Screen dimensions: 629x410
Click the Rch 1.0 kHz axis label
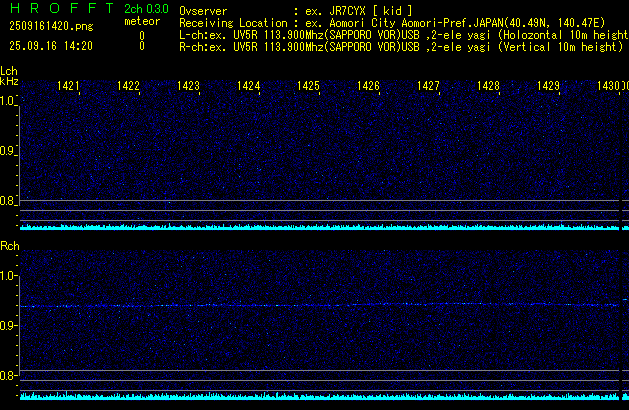[8, 276]
